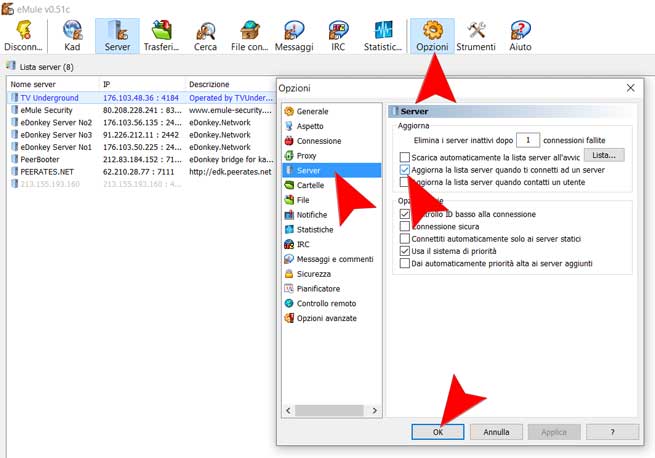Select Server options category
655x458 pixels.
tap(332, 170)
